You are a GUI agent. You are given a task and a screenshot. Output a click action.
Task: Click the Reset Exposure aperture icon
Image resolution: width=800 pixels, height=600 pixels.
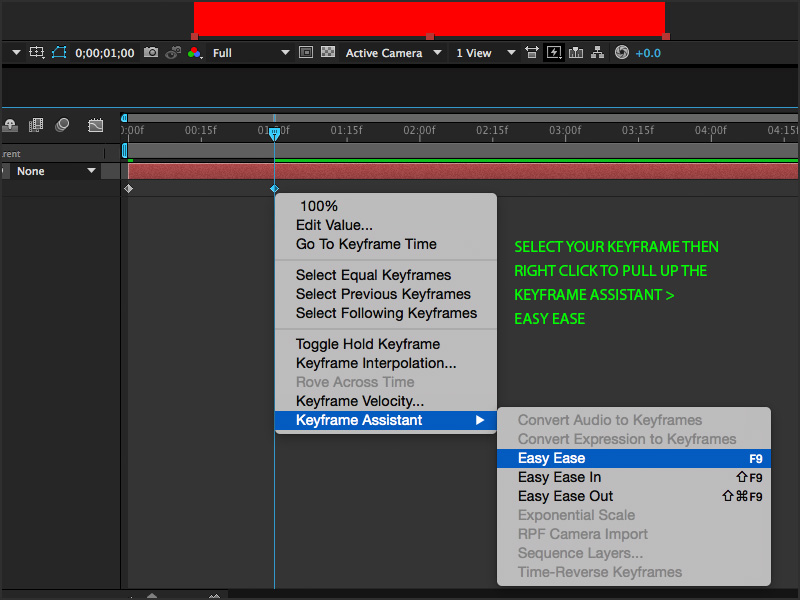coord(621,52)
